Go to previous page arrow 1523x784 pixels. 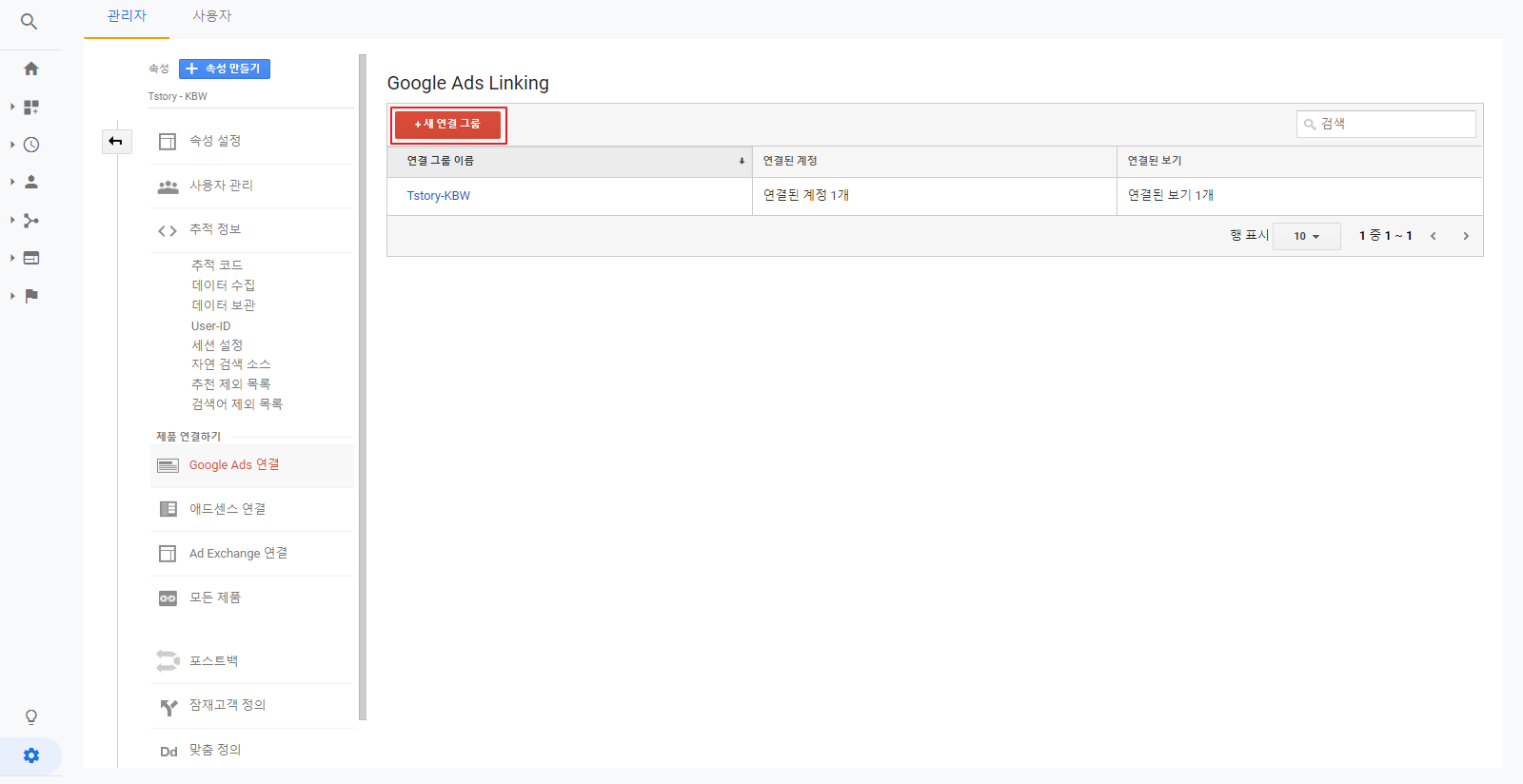pos(1433,236)
